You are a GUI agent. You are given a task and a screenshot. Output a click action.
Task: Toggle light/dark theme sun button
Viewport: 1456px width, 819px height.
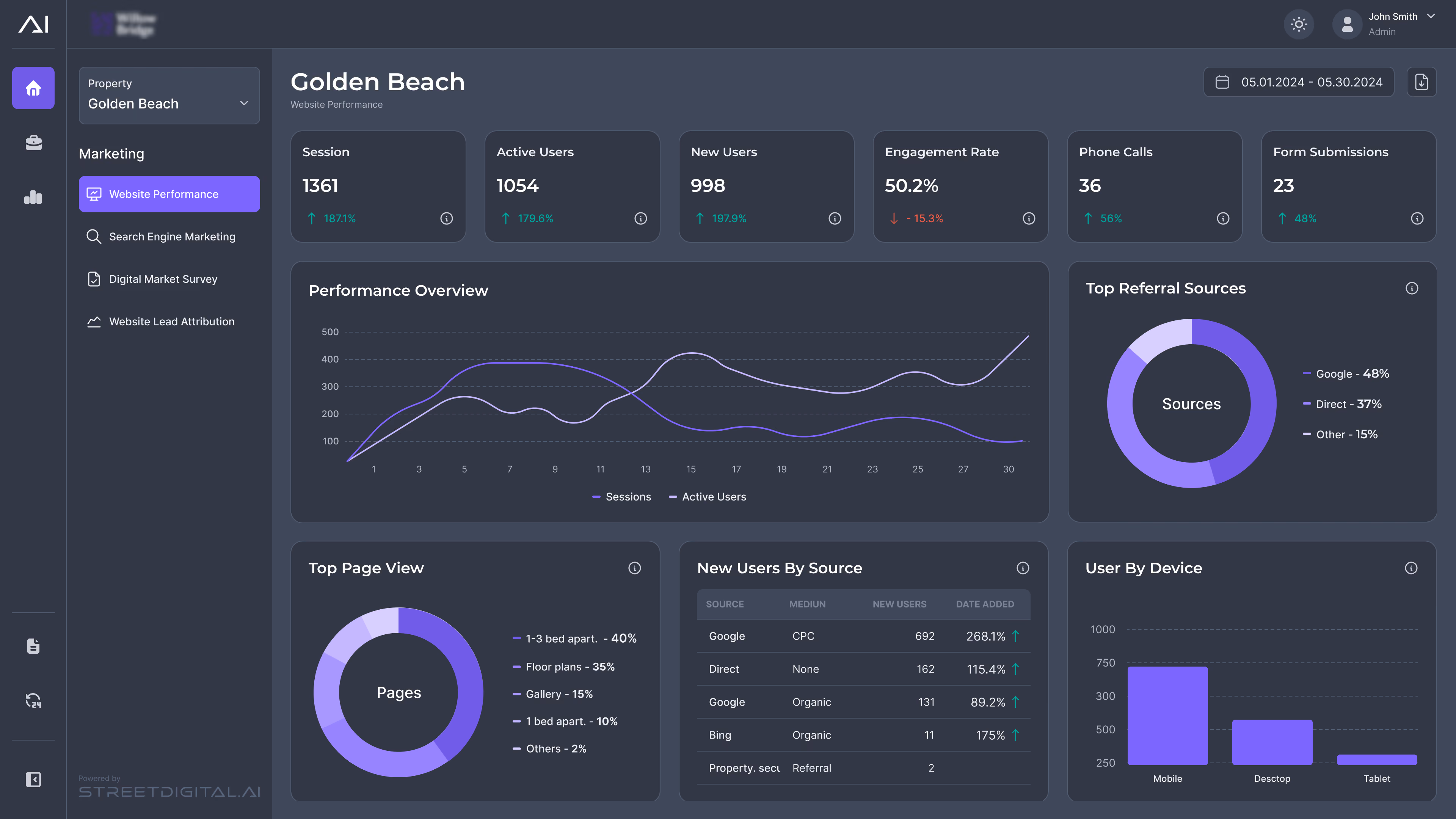click(x=1299, y=24)
